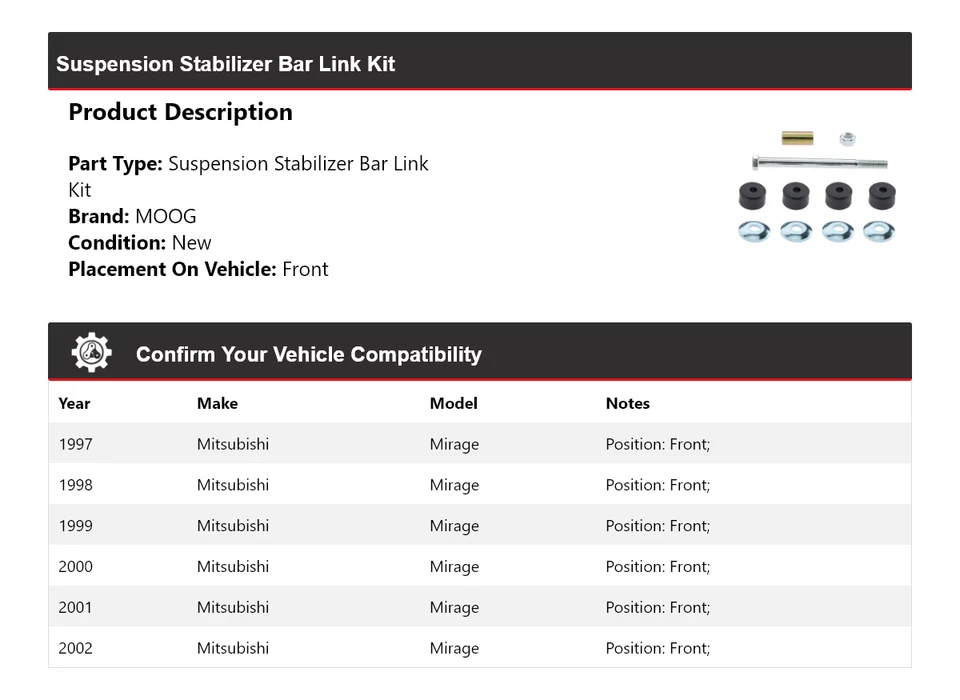Click the rightmost silver washer in the photo
Viewport: 960px width, 700px height.
click(x=879, y=232)
